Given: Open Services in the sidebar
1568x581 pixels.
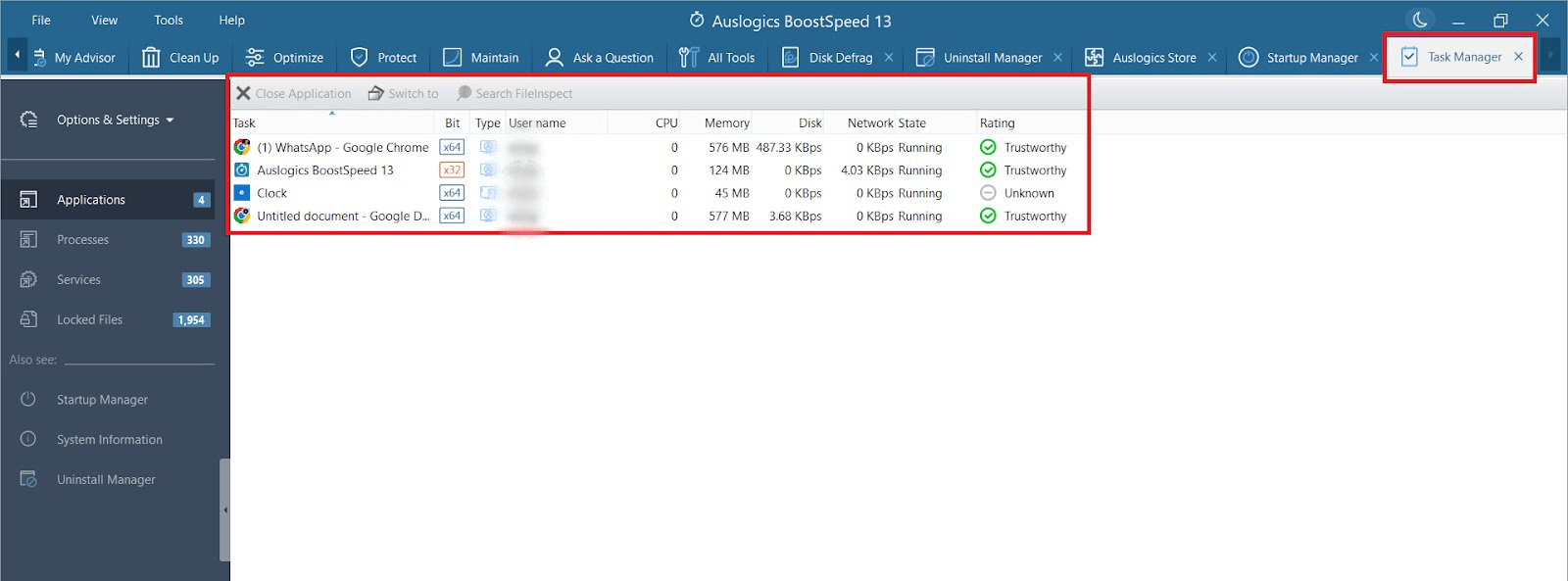Looking at the screenshot, I should click(108, 280).
